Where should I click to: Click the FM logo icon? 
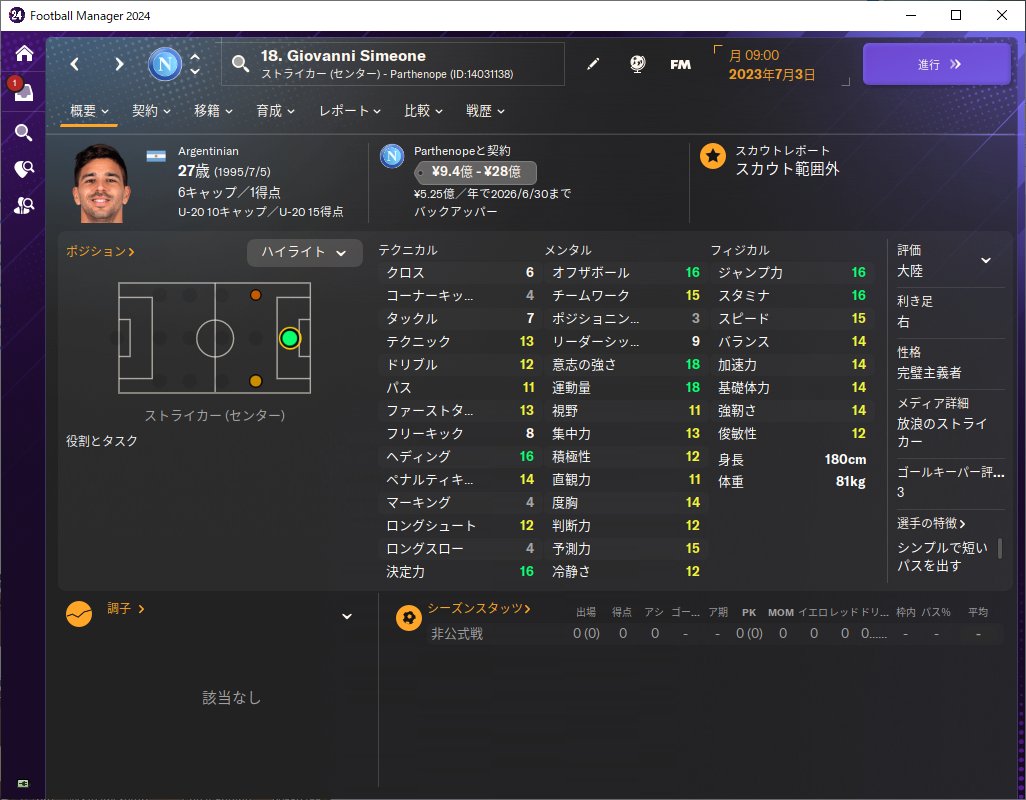pos(681,64)
